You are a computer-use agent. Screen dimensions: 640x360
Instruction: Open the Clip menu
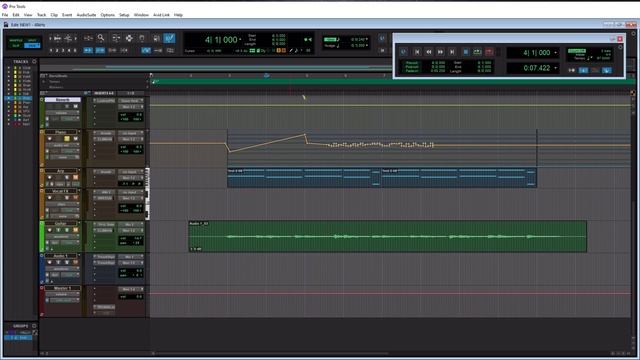point(54,15)
